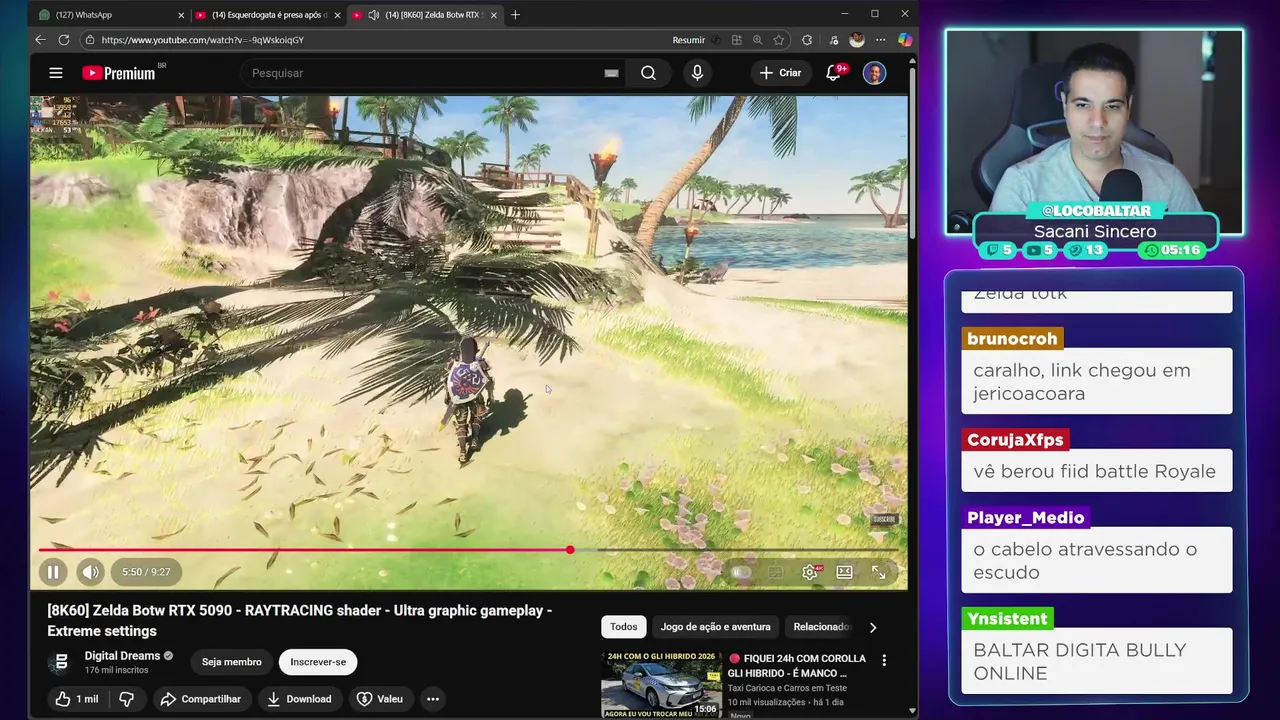Open more actions below the video

coord(433,699)
